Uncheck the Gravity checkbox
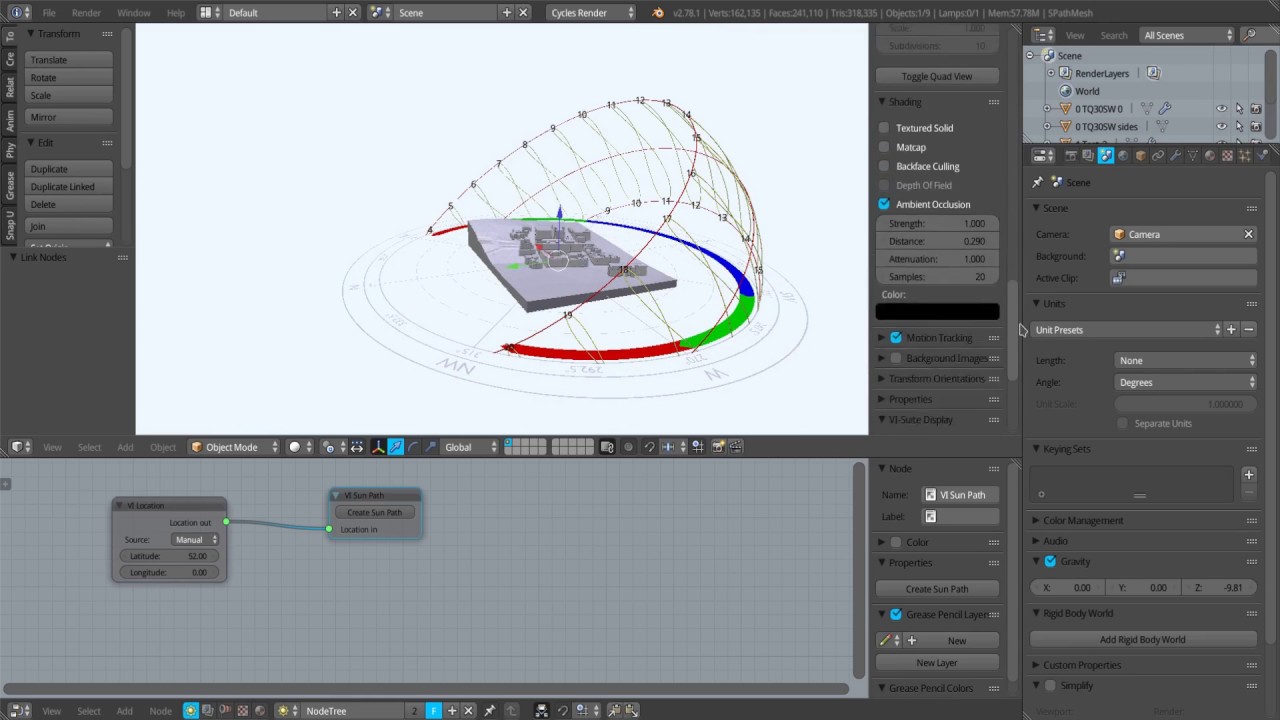The image size is (1280, 720). pos(1050,562)
